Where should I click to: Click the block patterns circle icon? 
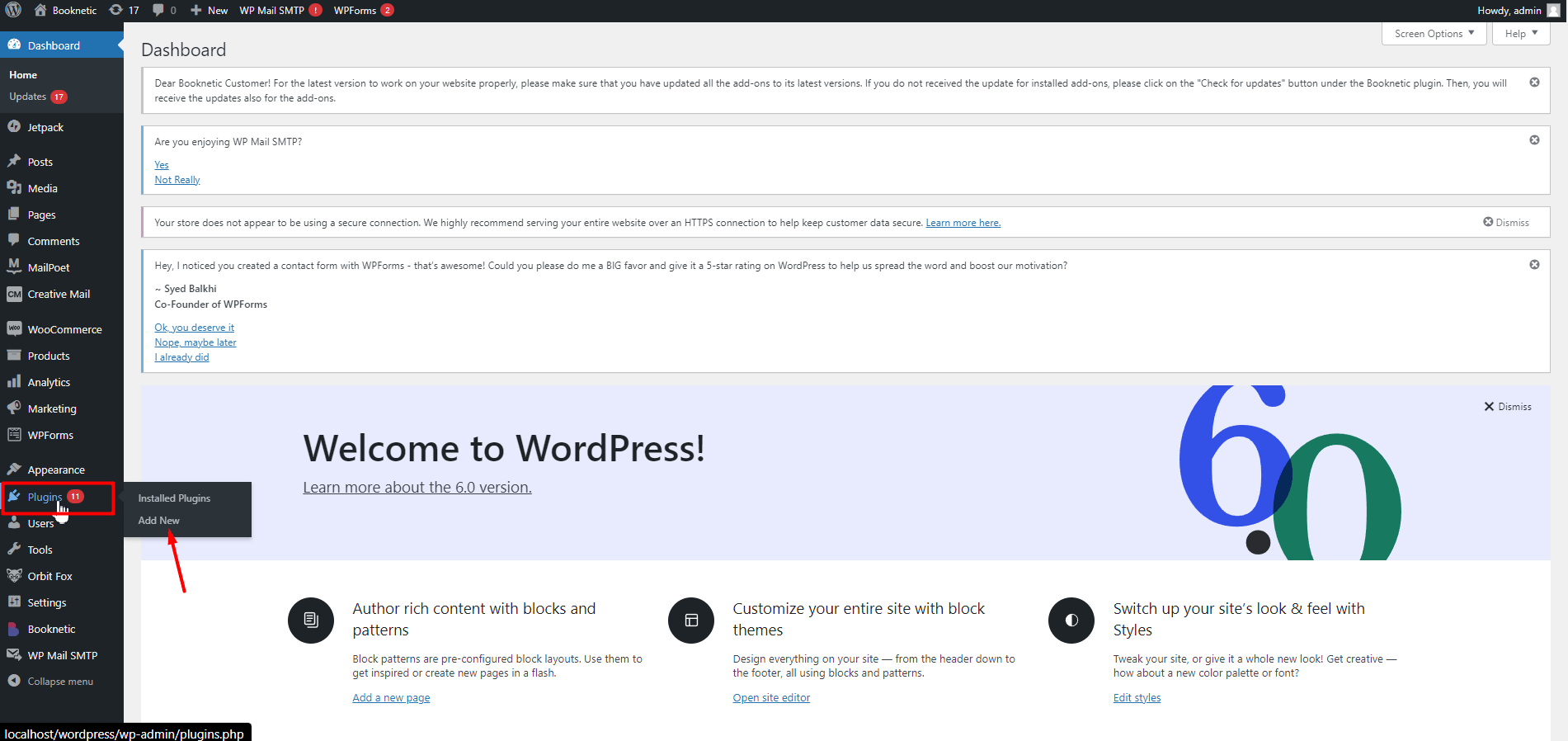(311, 621)
